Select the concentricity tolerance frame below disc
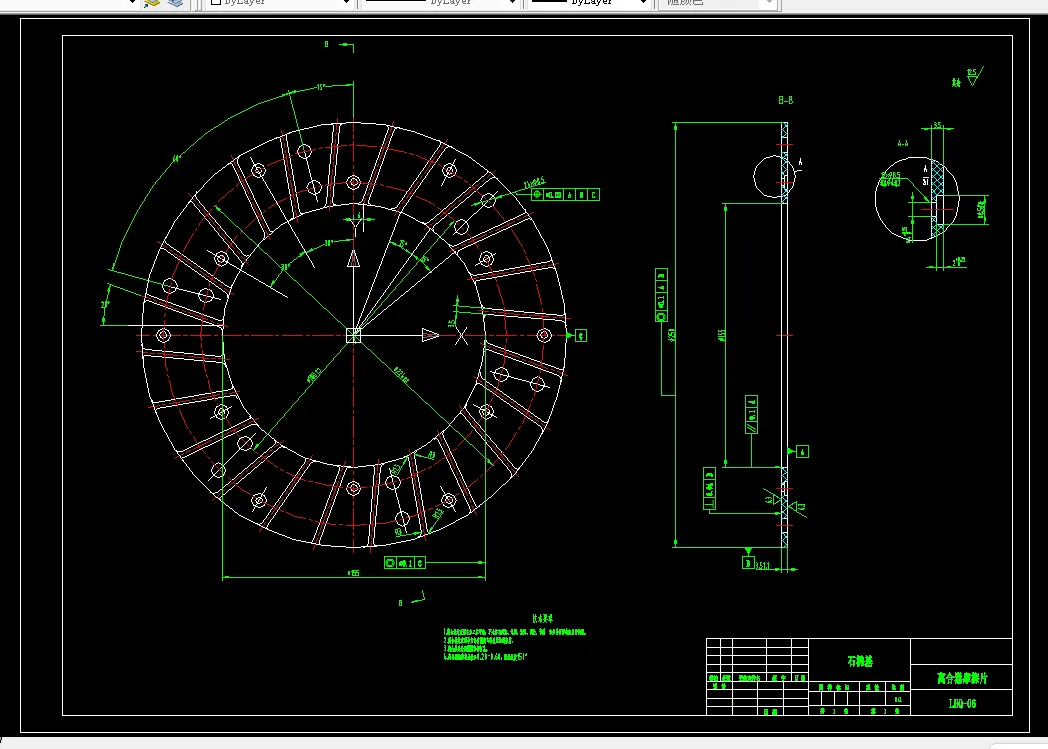The image size is (1048, 749). tap(405, 563)
